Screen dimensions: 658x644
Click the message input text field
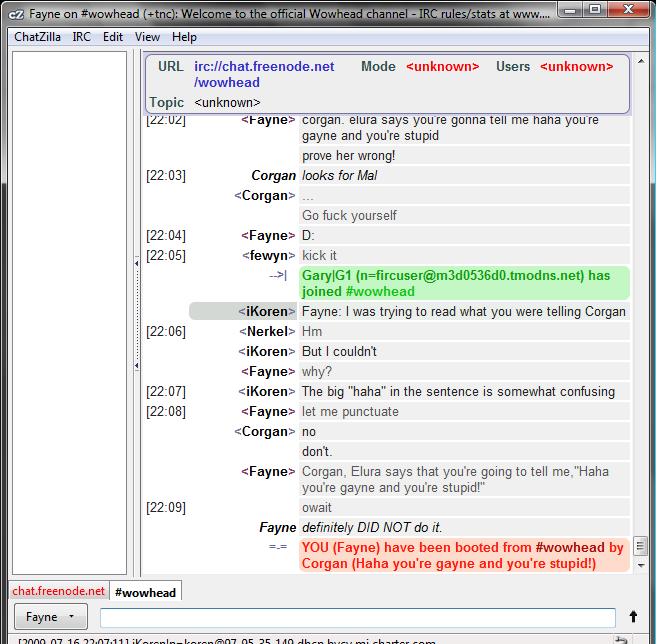tap(357, 617)
